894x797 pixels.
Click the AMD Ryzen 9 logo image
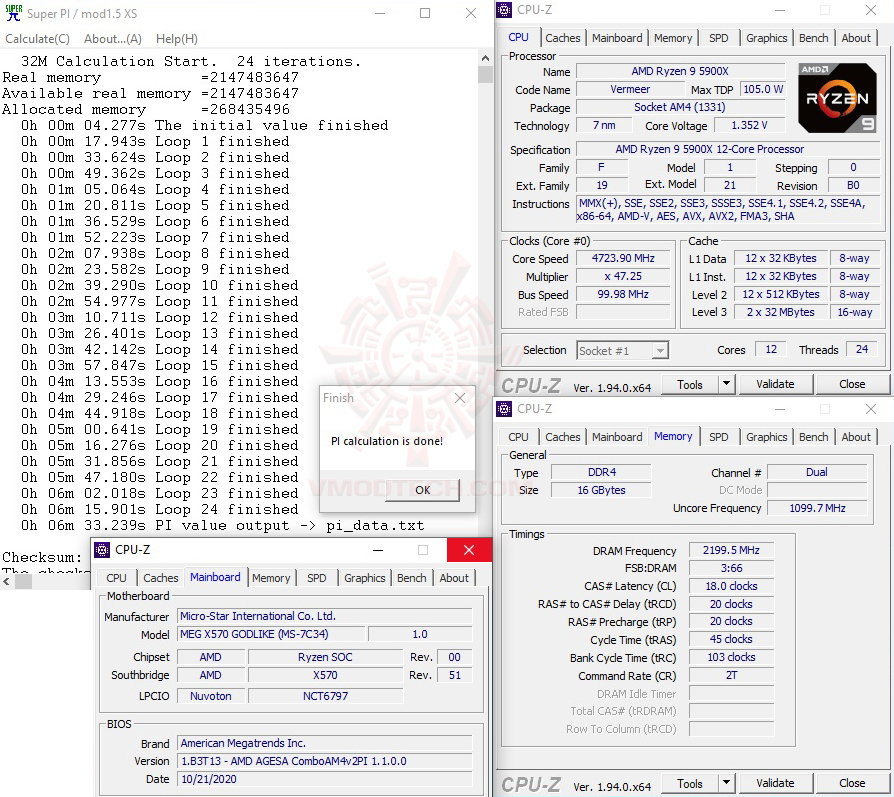pyautogui.click(x=837, y=98)
